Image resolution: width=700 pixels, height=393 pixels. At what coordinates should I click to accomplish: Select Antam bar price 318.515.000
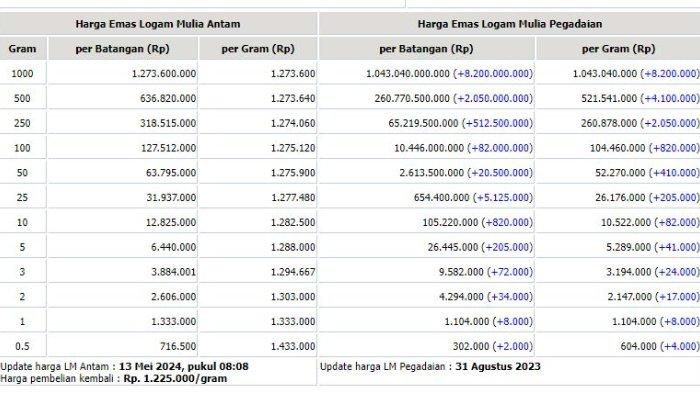168,123
